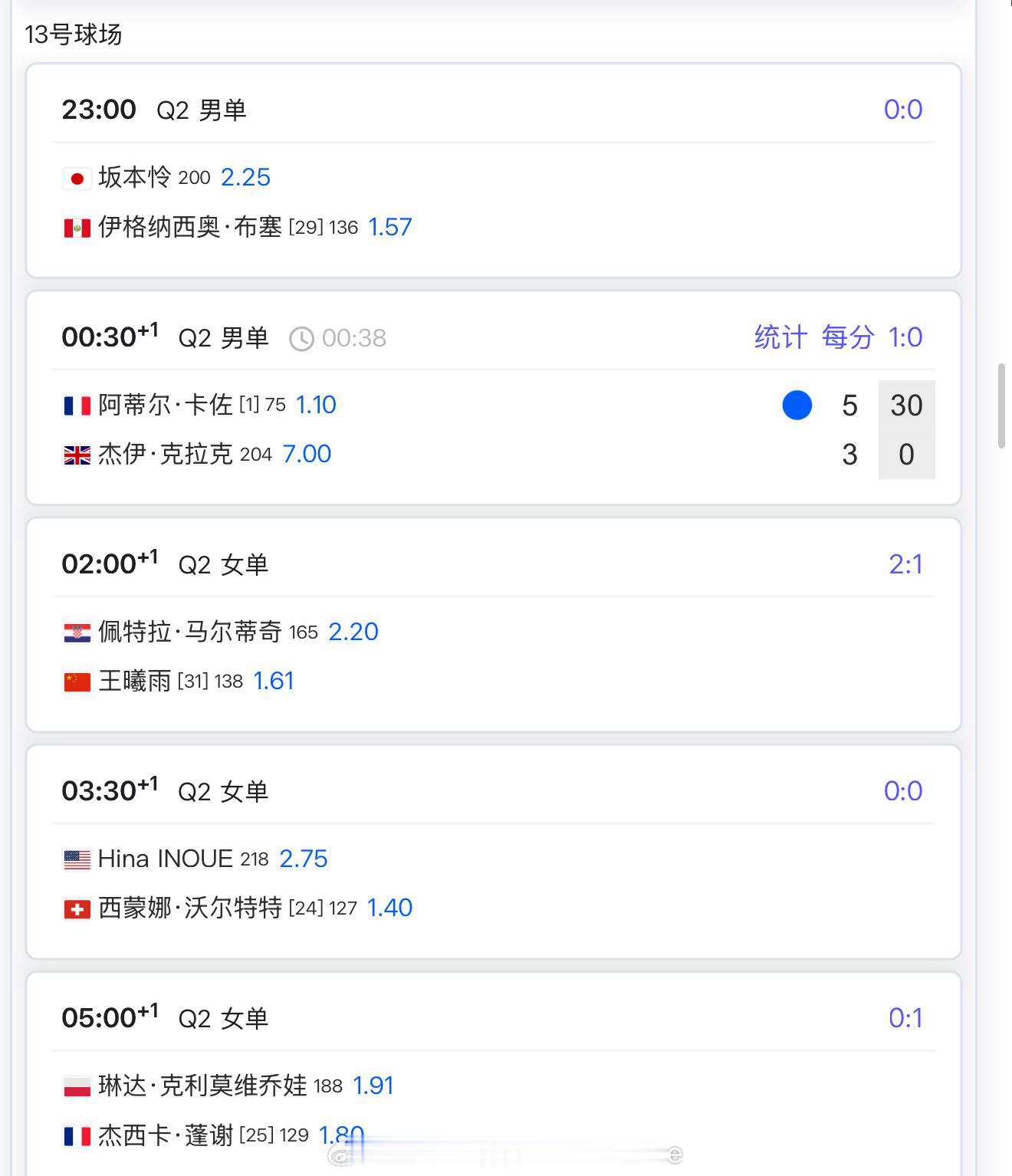
Task: Click odds 2.25 for 坂本怜
Action: point(245,177)
